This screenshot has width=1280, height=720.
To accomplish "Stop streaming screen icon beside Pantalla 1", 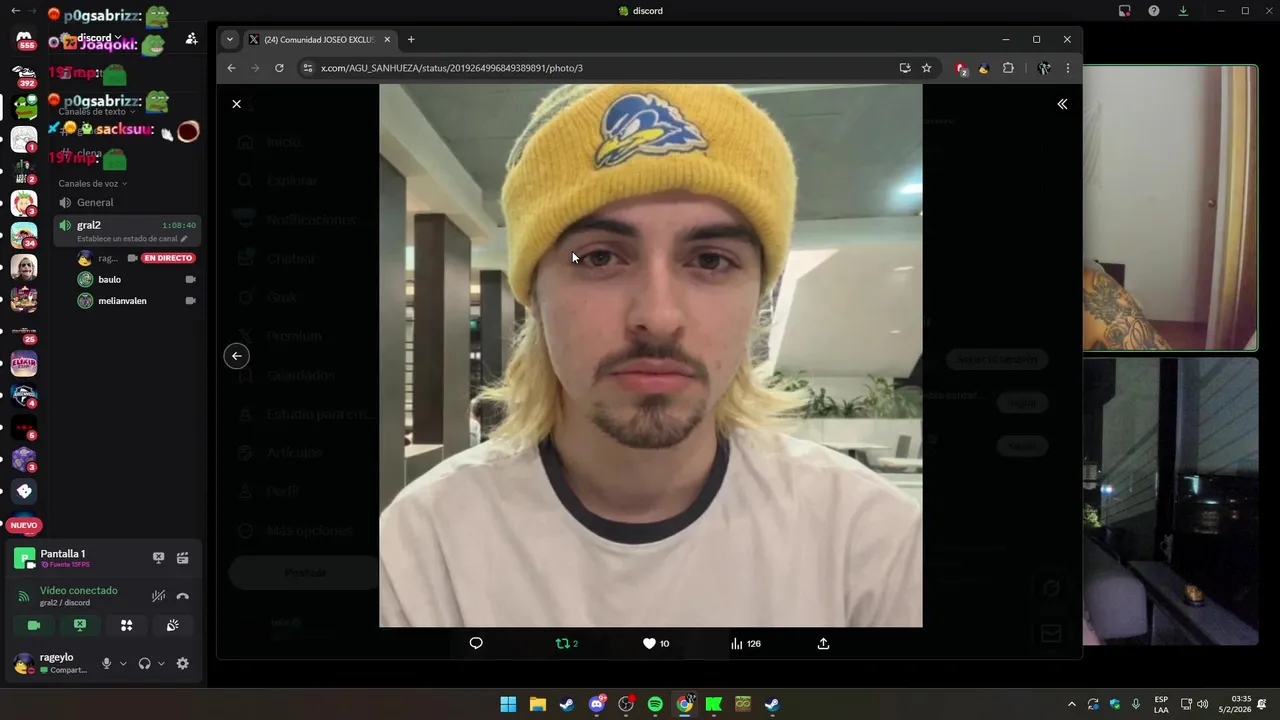I will tap(158, 558).
